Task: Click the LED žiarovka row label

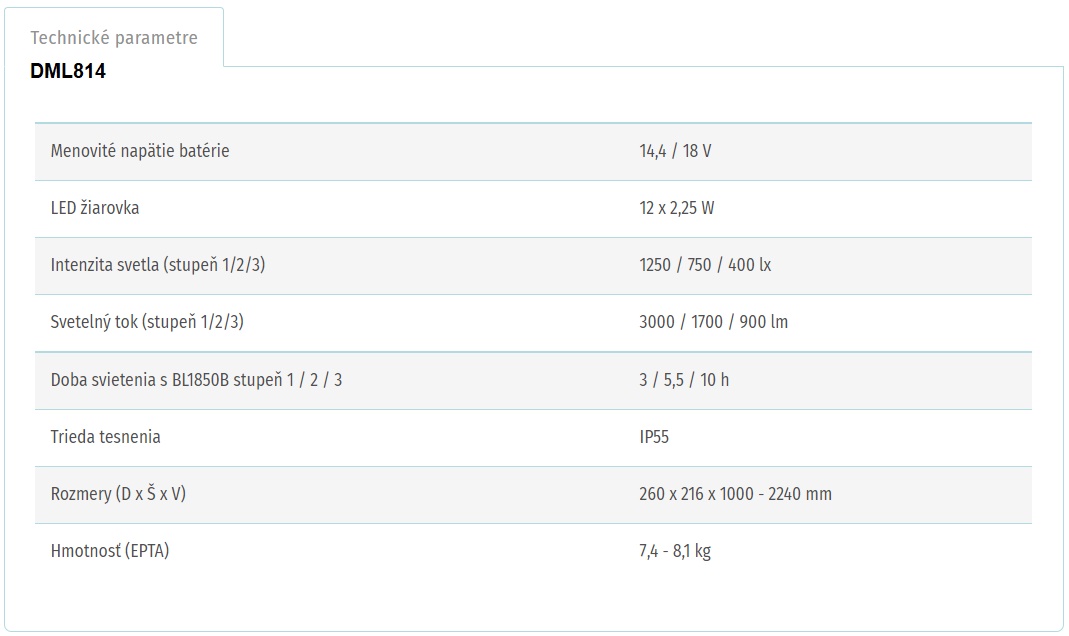Action: (95, 208)
